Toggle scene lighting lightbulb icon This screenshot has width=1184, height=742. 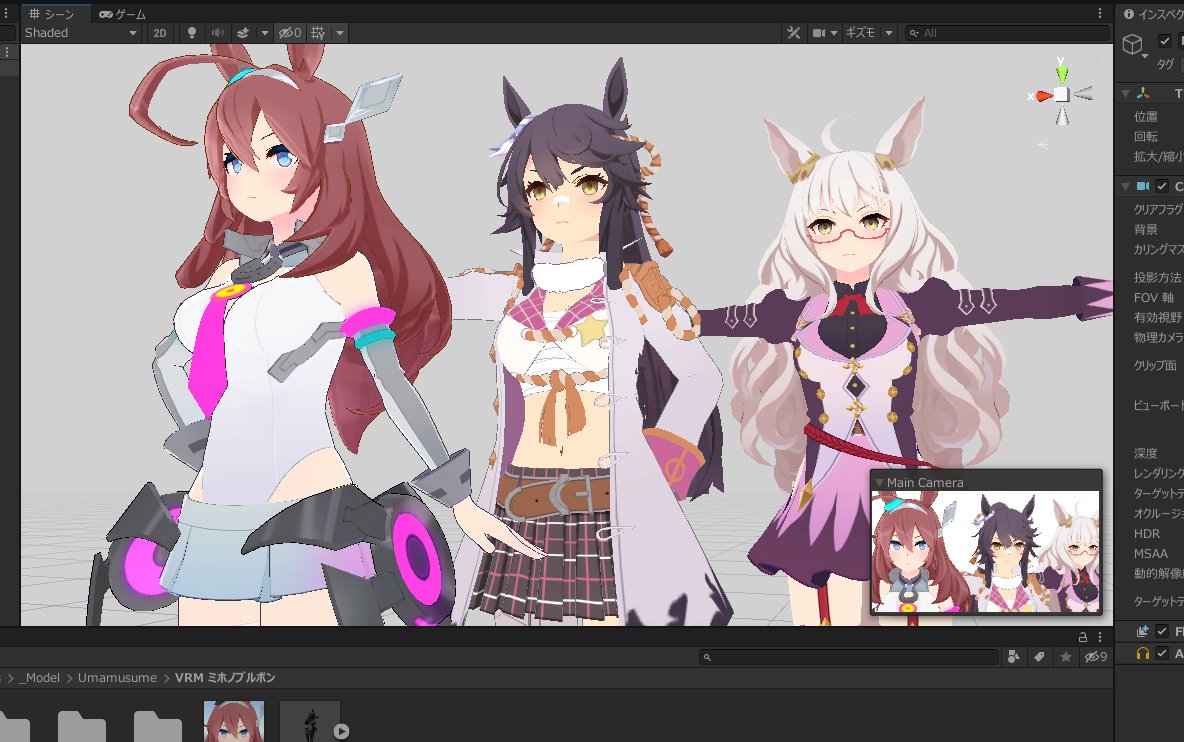192,32
